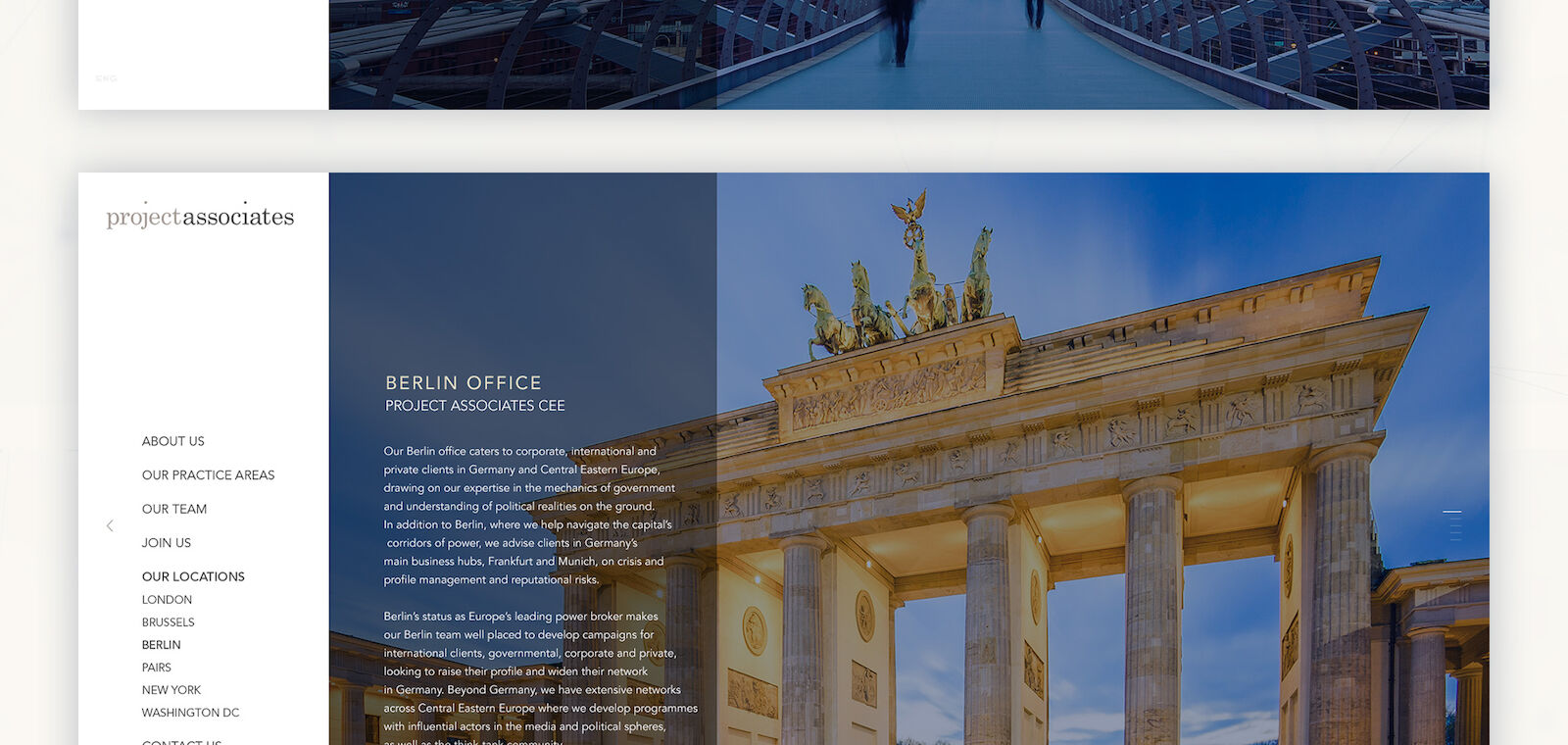1568x745 pixels.
Task: Select the fourth slide indicator line
Action: (x=1455, y=532)
